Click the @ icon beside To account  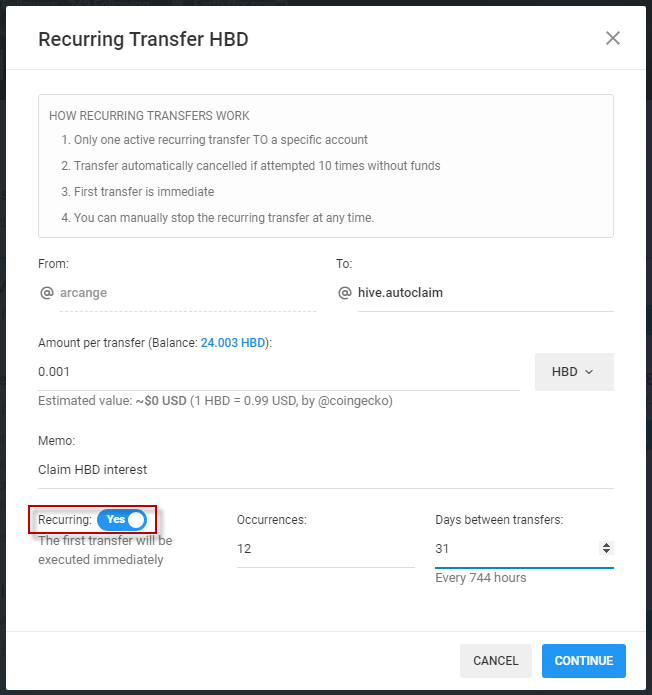[344, 293]
